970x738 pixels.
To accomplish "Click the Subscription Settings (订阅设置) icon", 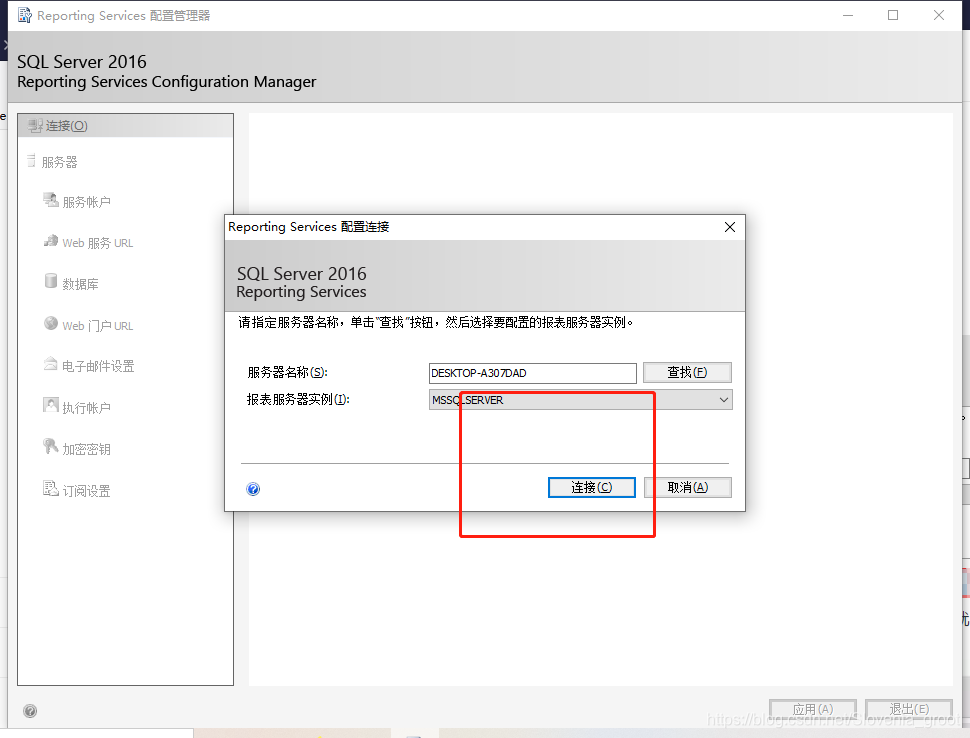I will (x=51, y=488).
